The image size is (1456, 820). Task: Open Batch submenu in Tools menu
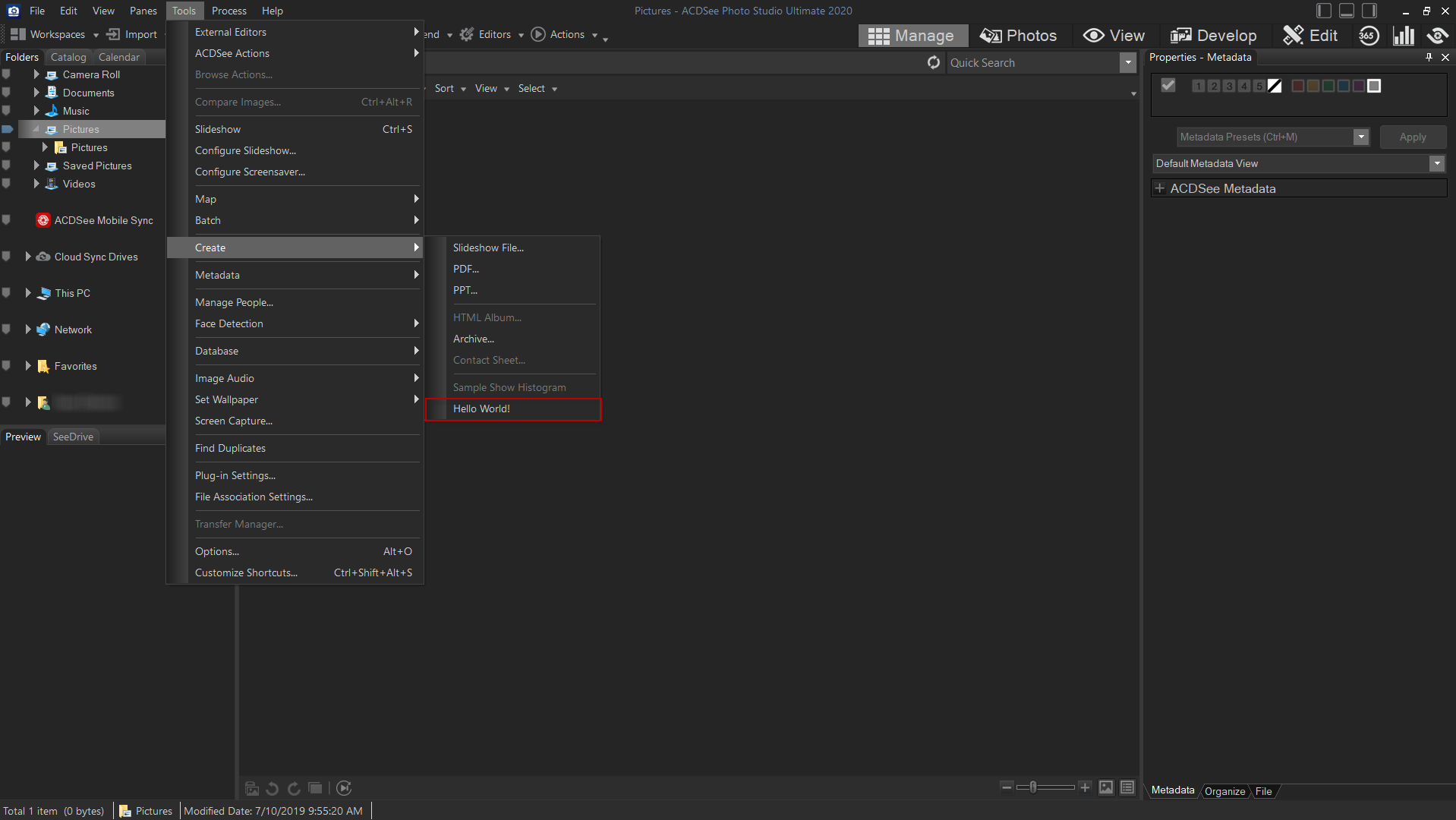(295, 221)
